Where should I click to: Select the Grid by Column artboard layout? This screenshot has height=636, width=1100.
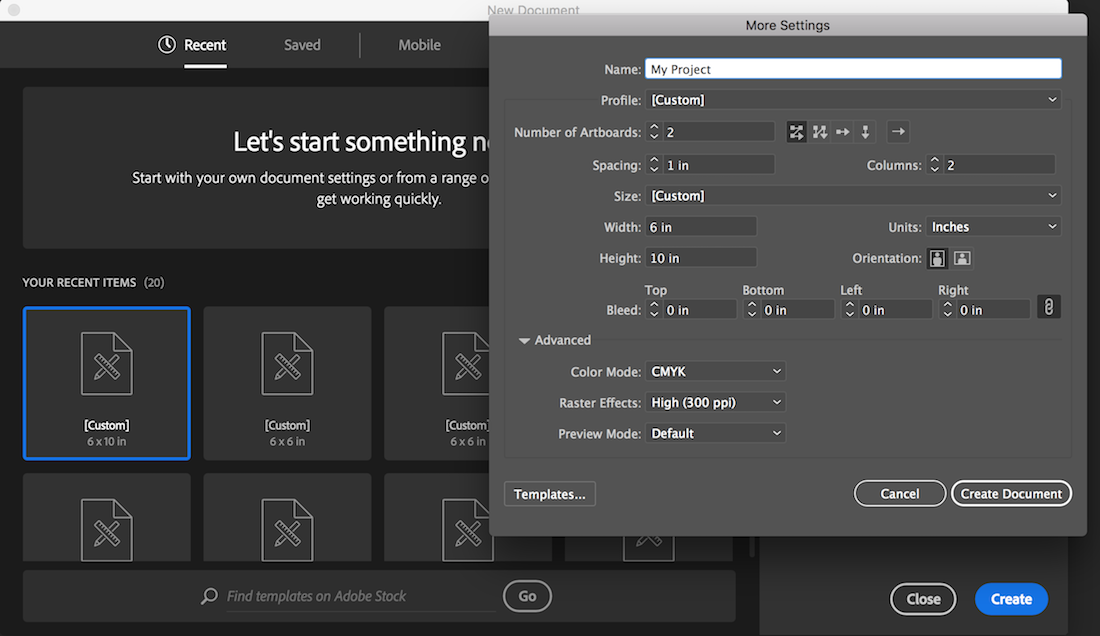819,131
